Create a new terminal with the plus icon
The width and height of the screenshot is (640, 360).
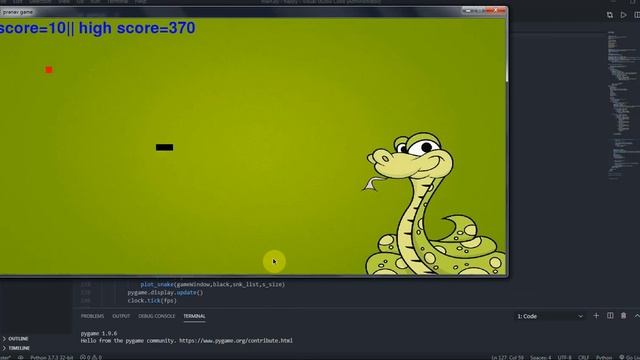click(x=596, y=316)
